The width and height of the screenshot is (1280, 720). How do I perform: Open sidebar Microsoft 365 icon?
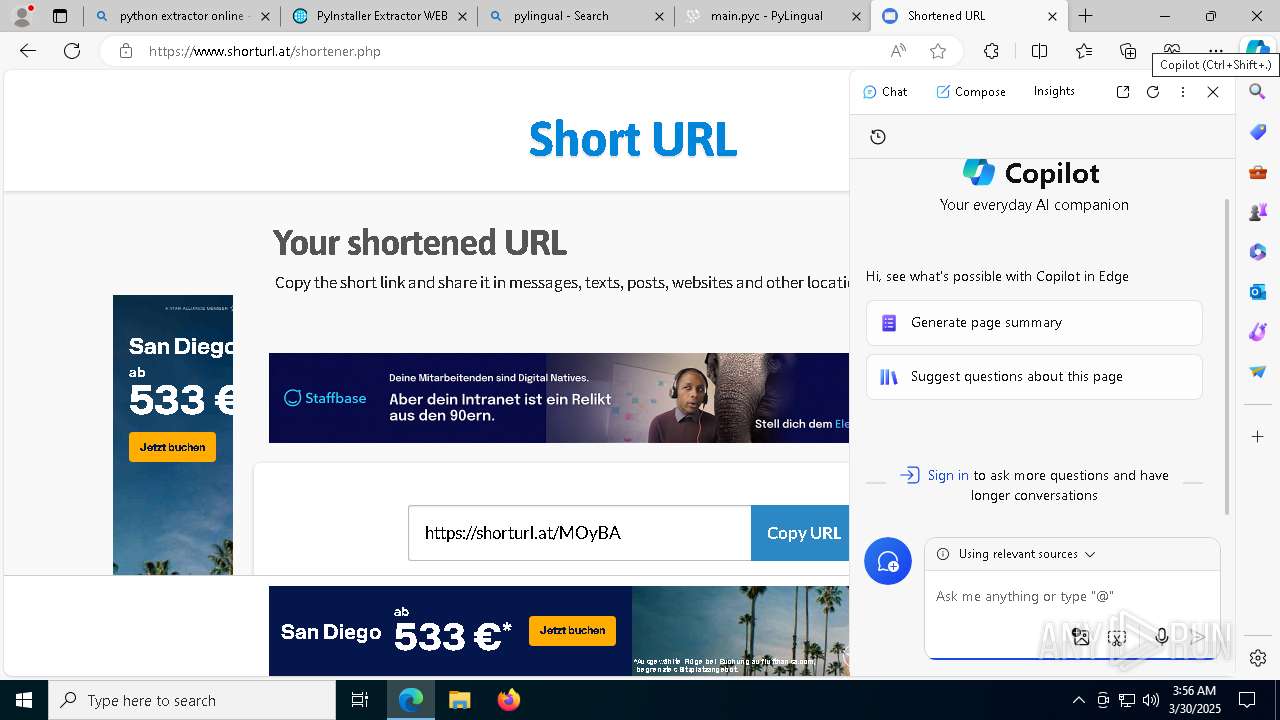1258,252
